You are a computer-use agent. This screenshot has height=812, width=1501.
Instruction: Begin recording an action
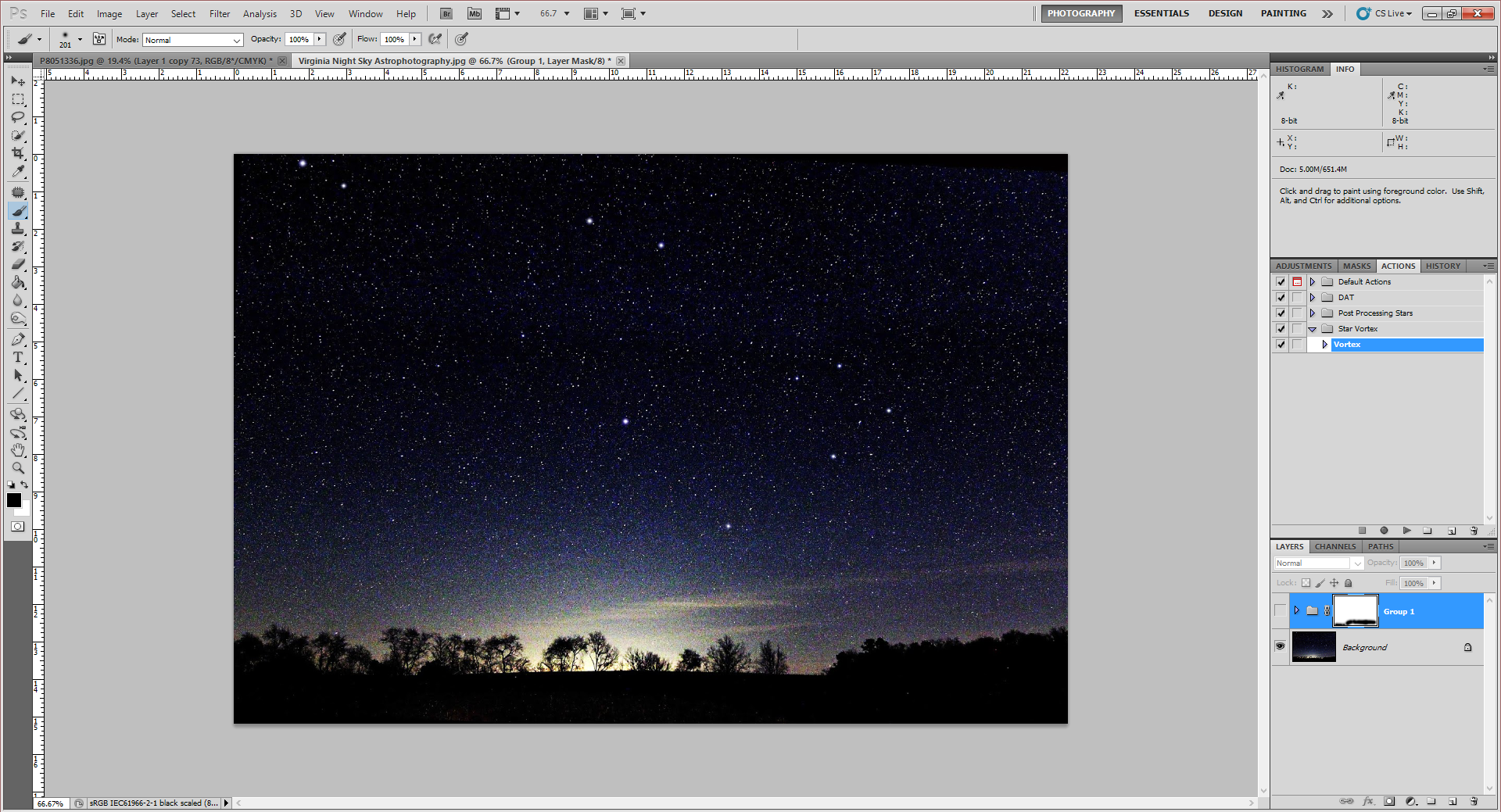[x=1384, y=531]
